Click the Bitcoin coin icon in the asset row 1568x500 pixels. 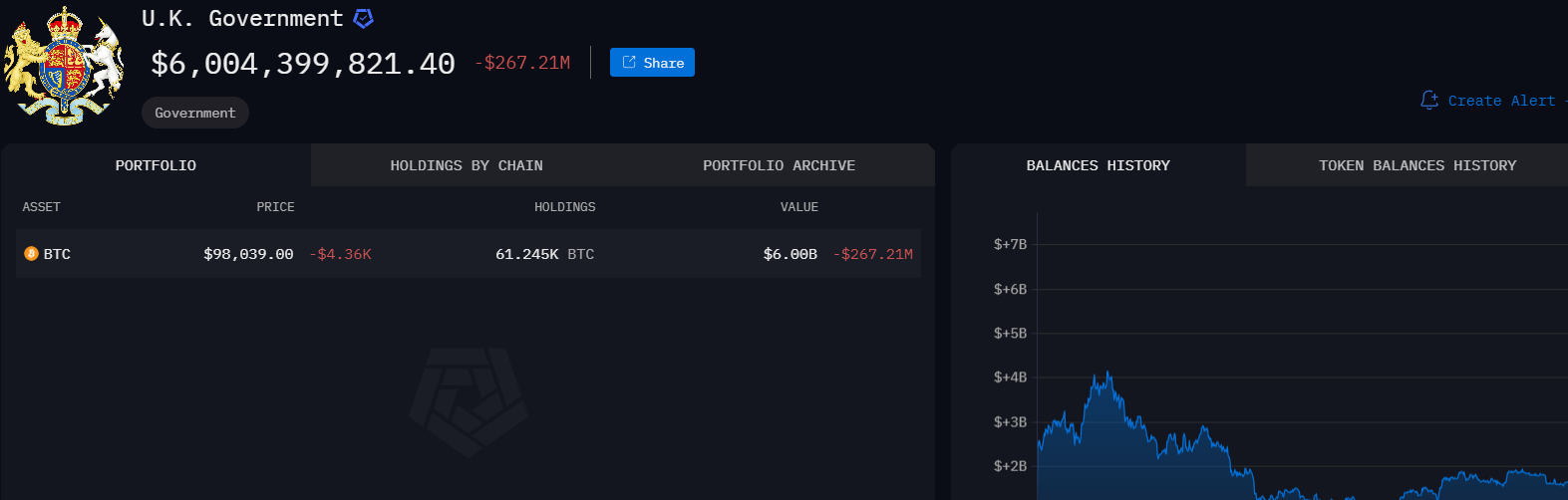(x=31, y=254)
